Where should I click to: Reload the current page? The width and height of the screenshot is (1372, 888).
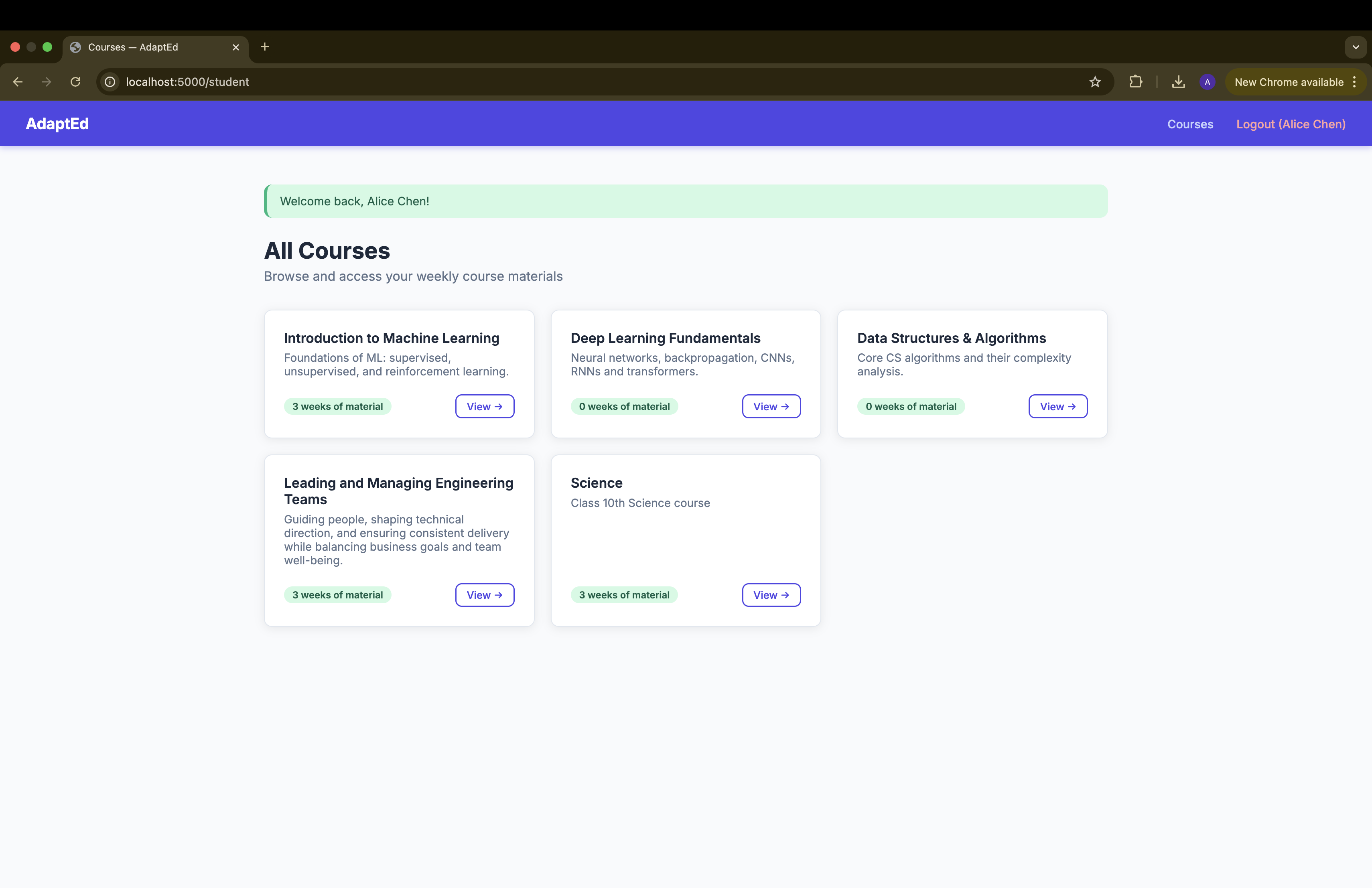tap(75, 82)
